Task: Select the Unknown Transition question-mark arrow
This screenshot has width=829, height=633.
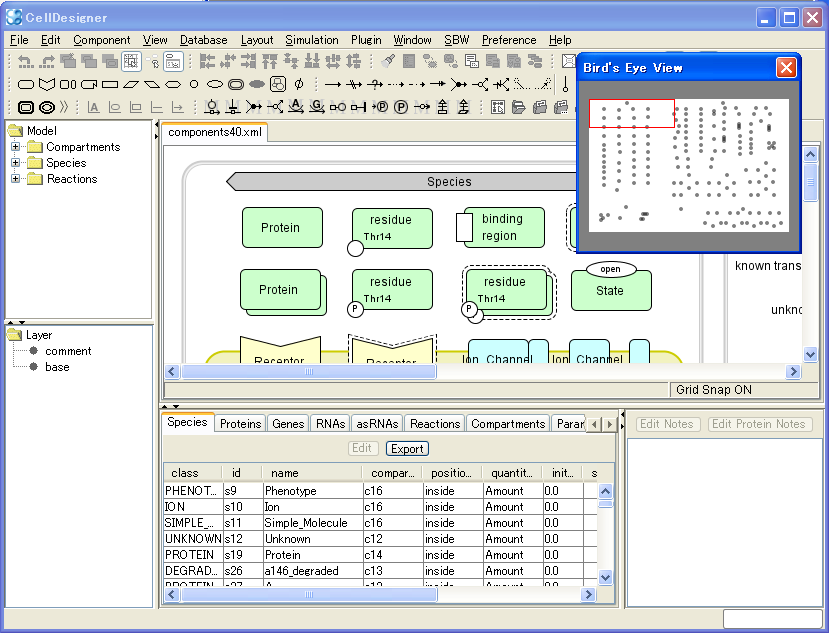Action: [375, 84]
